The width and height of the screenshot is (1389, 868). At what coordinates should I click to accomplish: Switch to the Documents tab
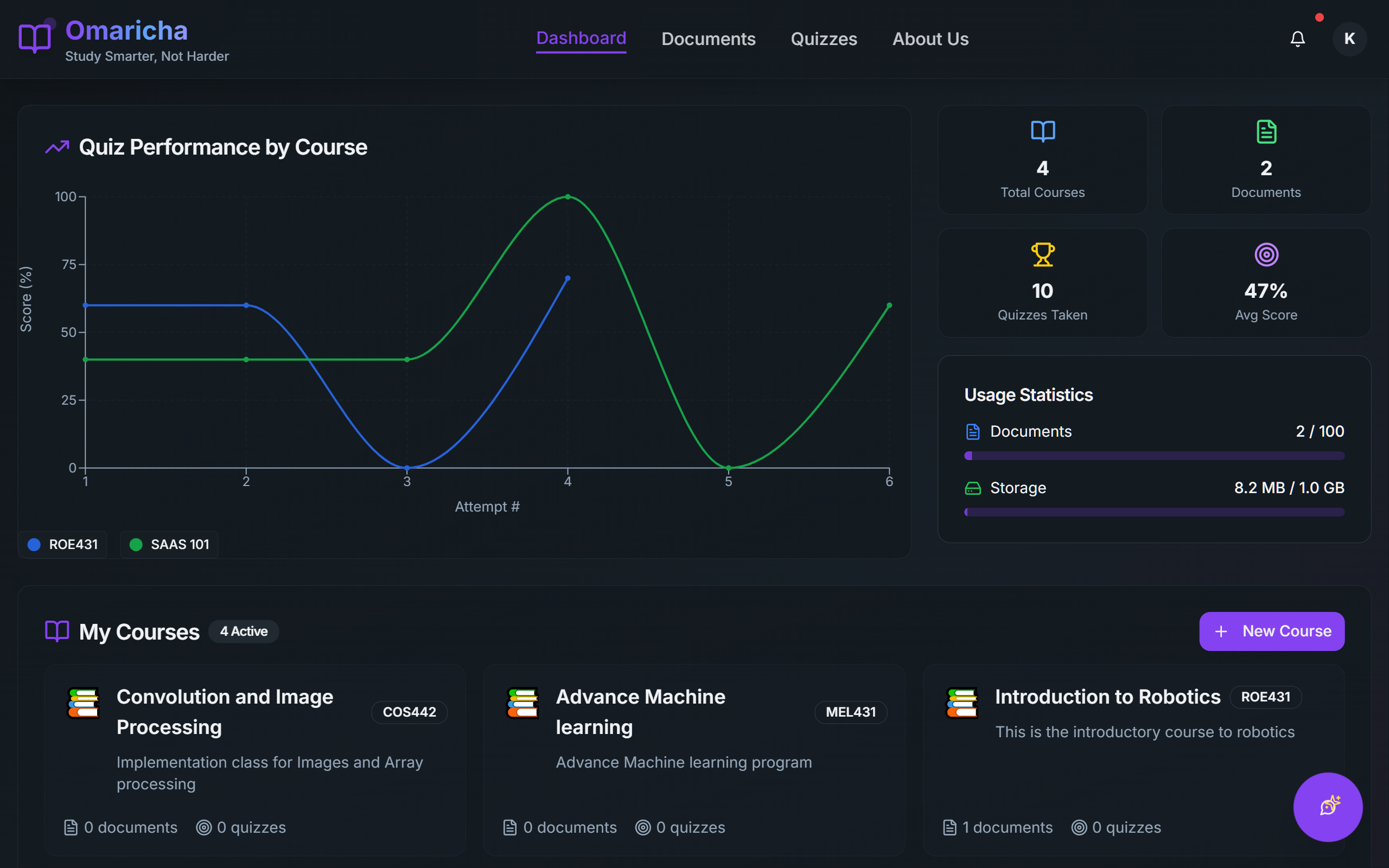[x=708, y=39]
